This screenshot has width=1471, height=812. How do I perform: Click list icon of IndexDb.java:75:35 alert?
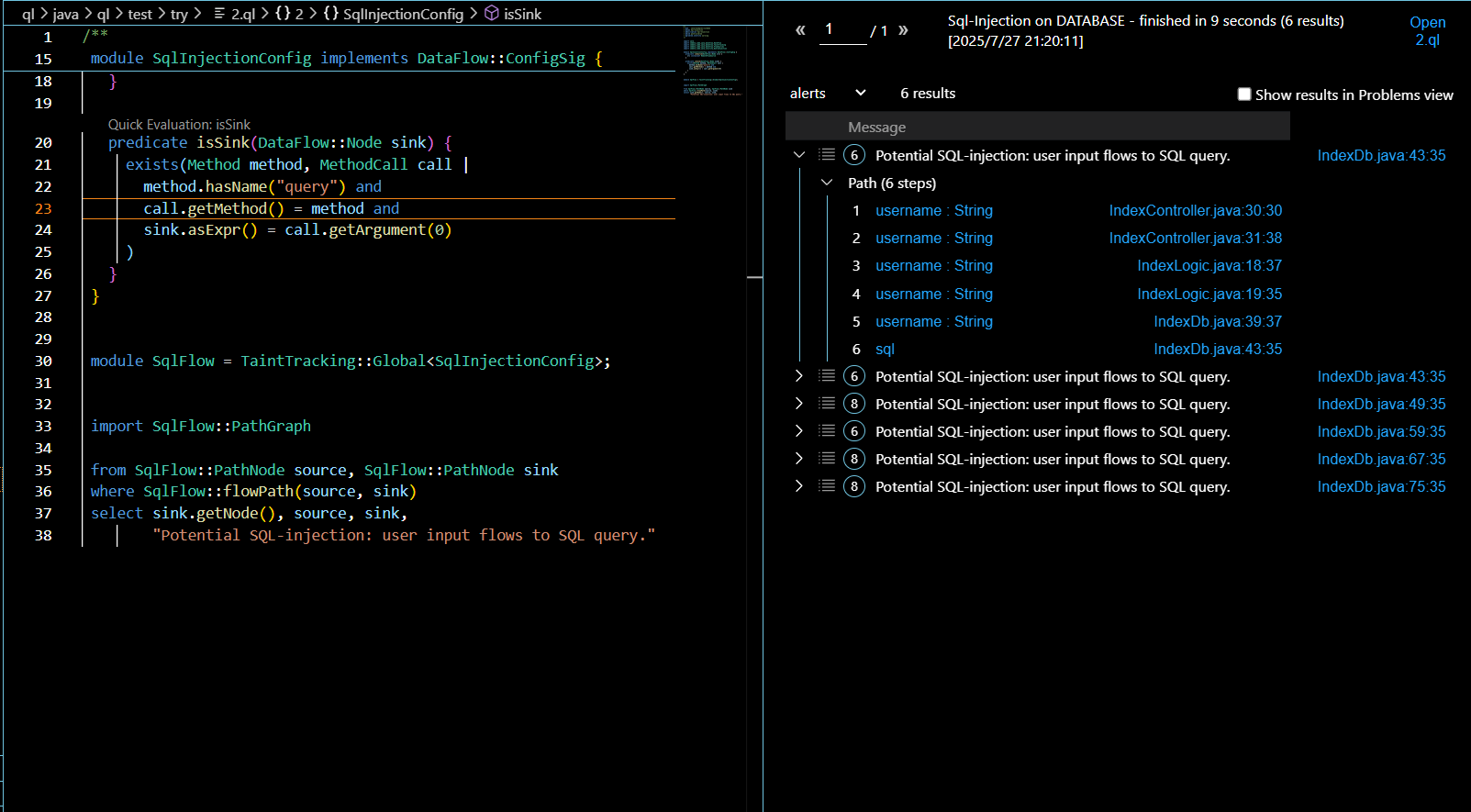[827, 486]
